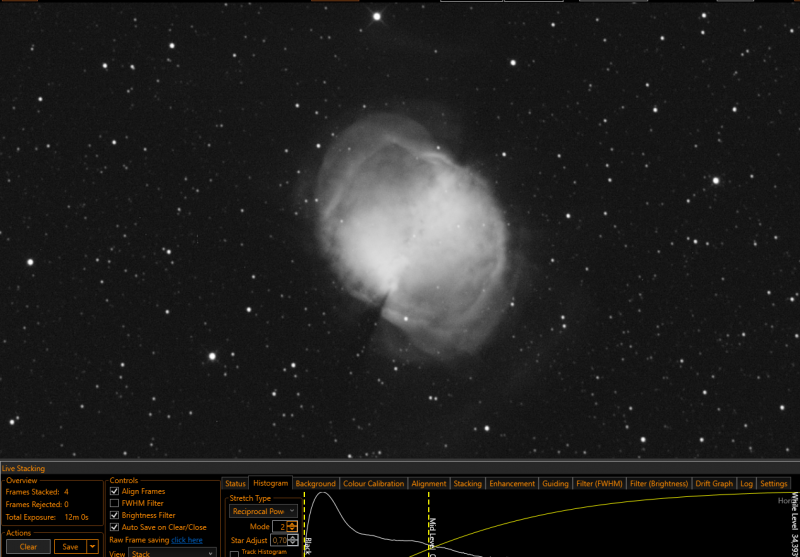Show the Drift Graph tab
The width and height of the screenshot is (800, 557).
click(x=714, y=484)
